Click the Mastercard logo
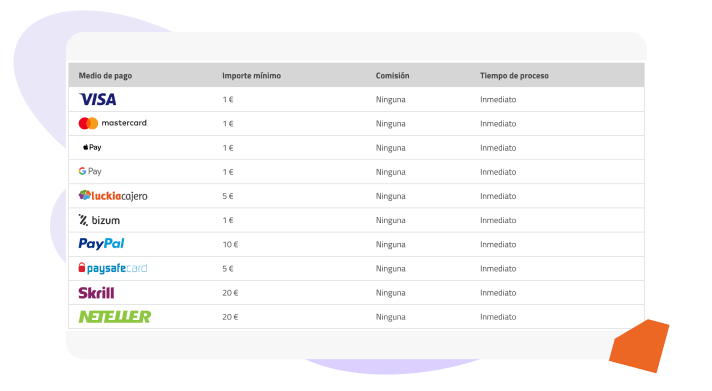 [113, 123]
